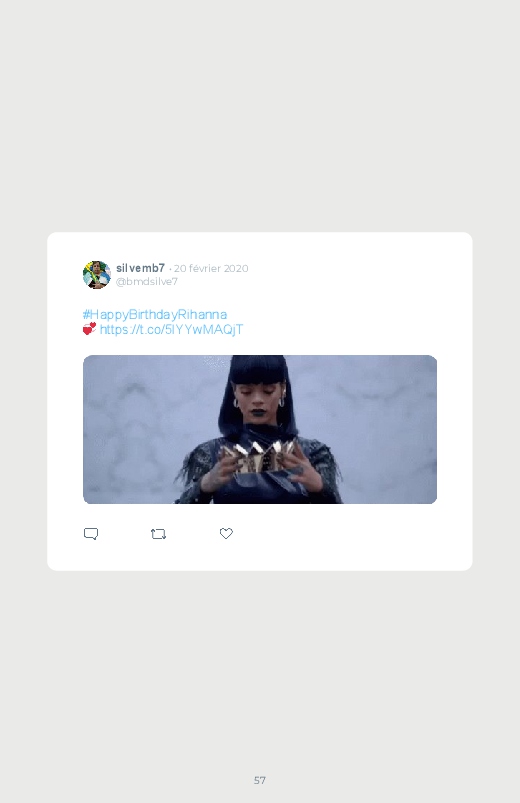Image resolution: width=520 pixels, height=803 pixels.
Task: Click the retweet arrows icon
Action: click(x=158, y=534)
